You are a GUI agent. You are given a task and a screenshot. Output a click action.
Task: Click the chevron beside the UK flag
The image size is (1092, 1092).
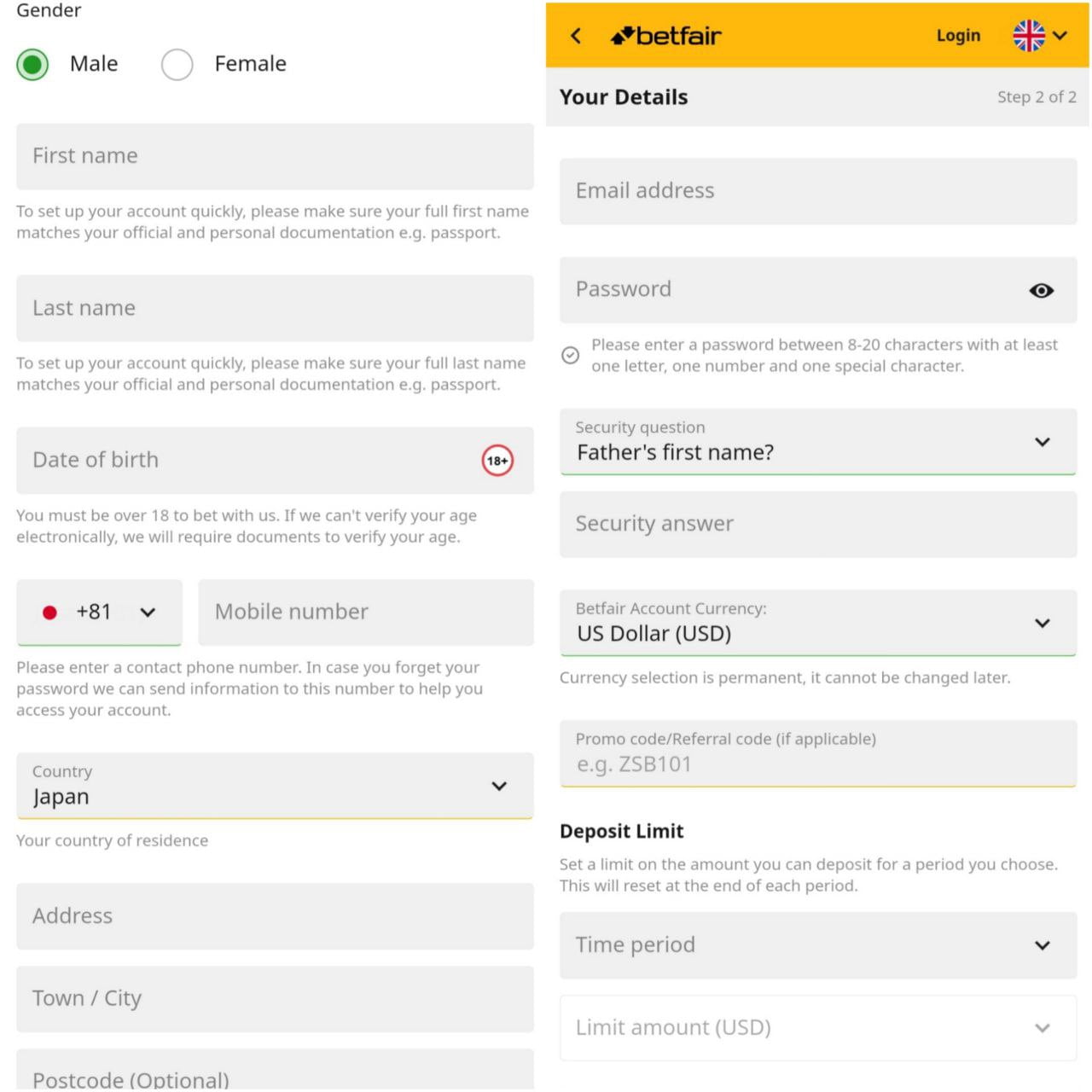[1060, 36]
